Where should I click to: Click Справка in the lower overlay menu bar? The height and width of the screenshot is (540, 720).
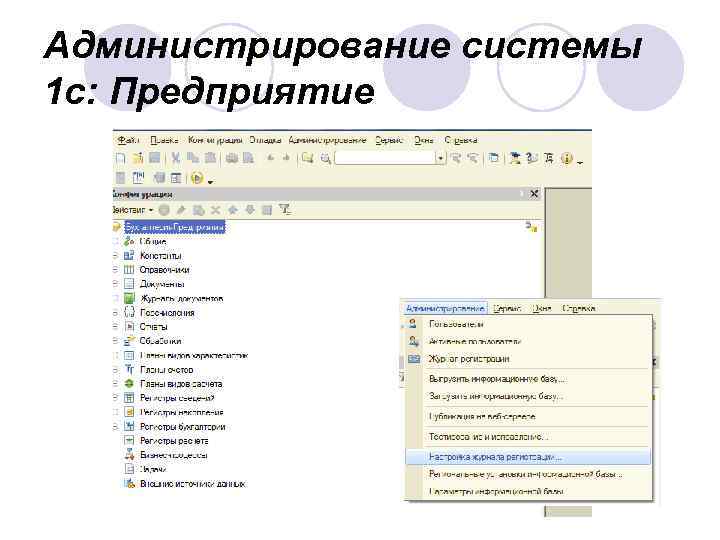coord(579,309)
